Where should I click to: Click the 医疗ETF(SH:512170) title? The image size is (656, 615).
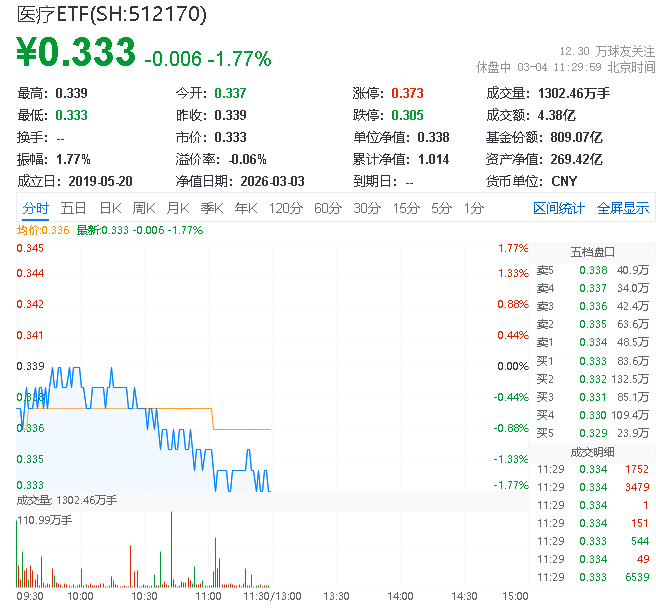tap(112, 14)
